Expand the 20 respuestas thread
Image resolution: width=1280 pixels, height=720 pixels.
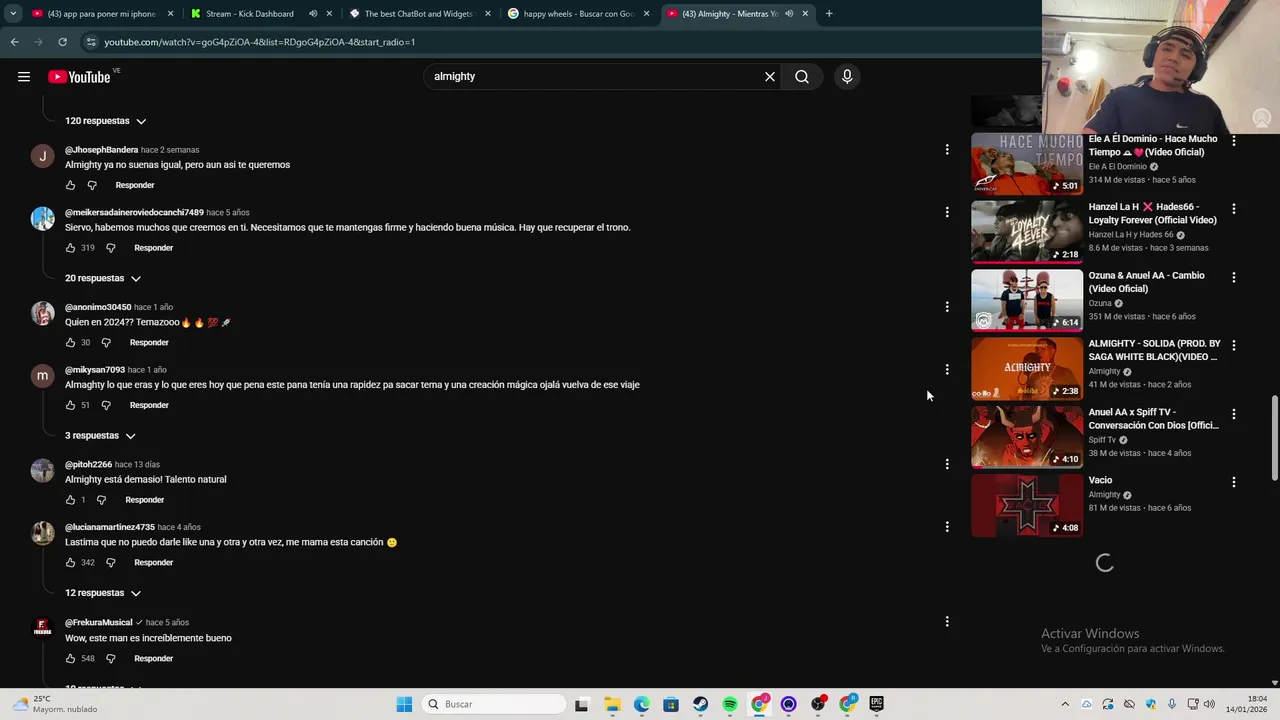coord(103,278)
